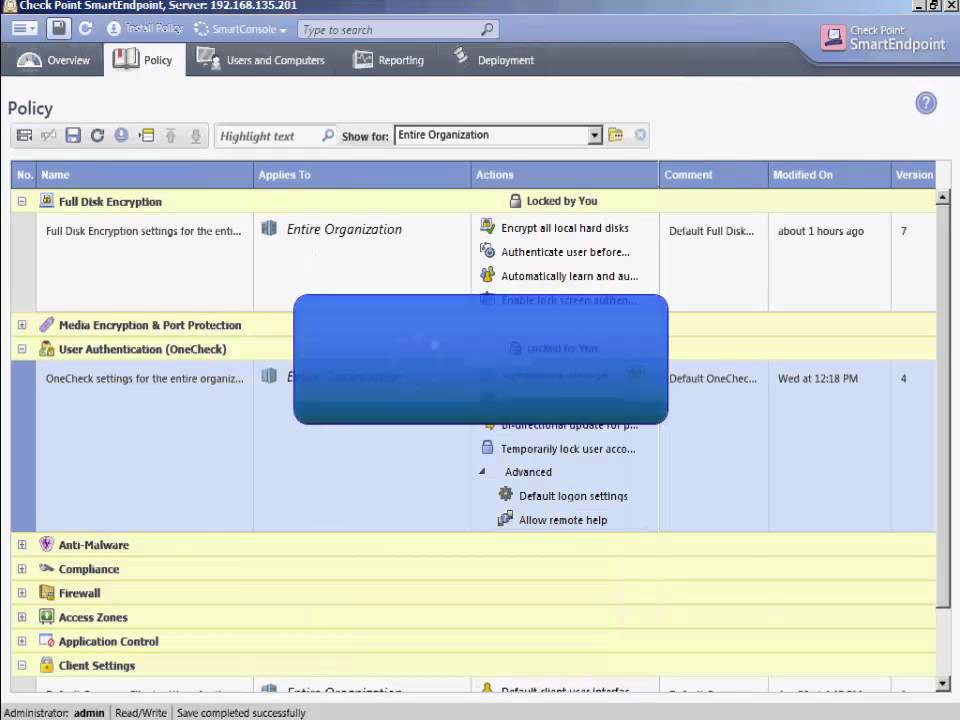
Task: Click the Firewall blade icon
Action: [x=47, y=592]
